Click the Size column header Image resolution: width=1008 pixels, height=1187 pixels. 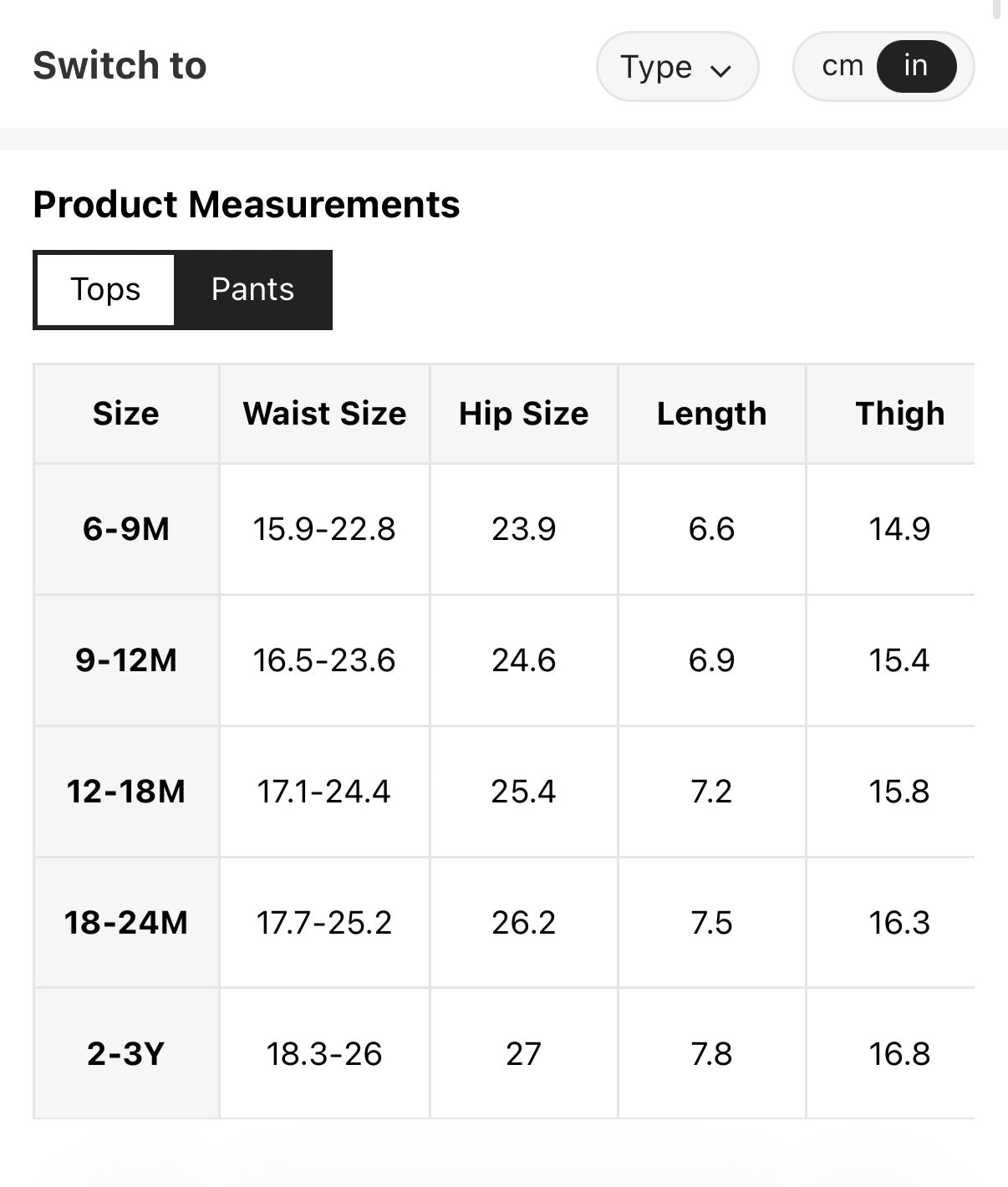pyautogui.click(x=126, y=413)
